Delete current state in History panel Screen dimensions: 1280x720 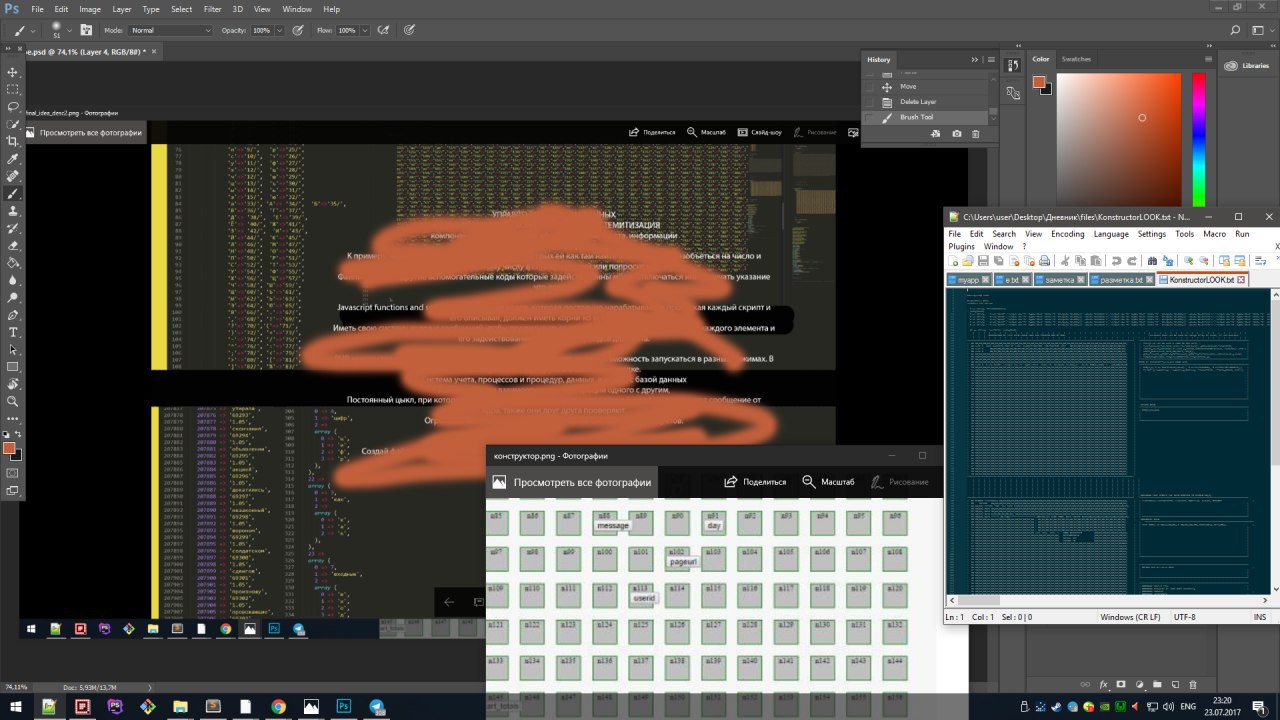[x=976, y=134]
